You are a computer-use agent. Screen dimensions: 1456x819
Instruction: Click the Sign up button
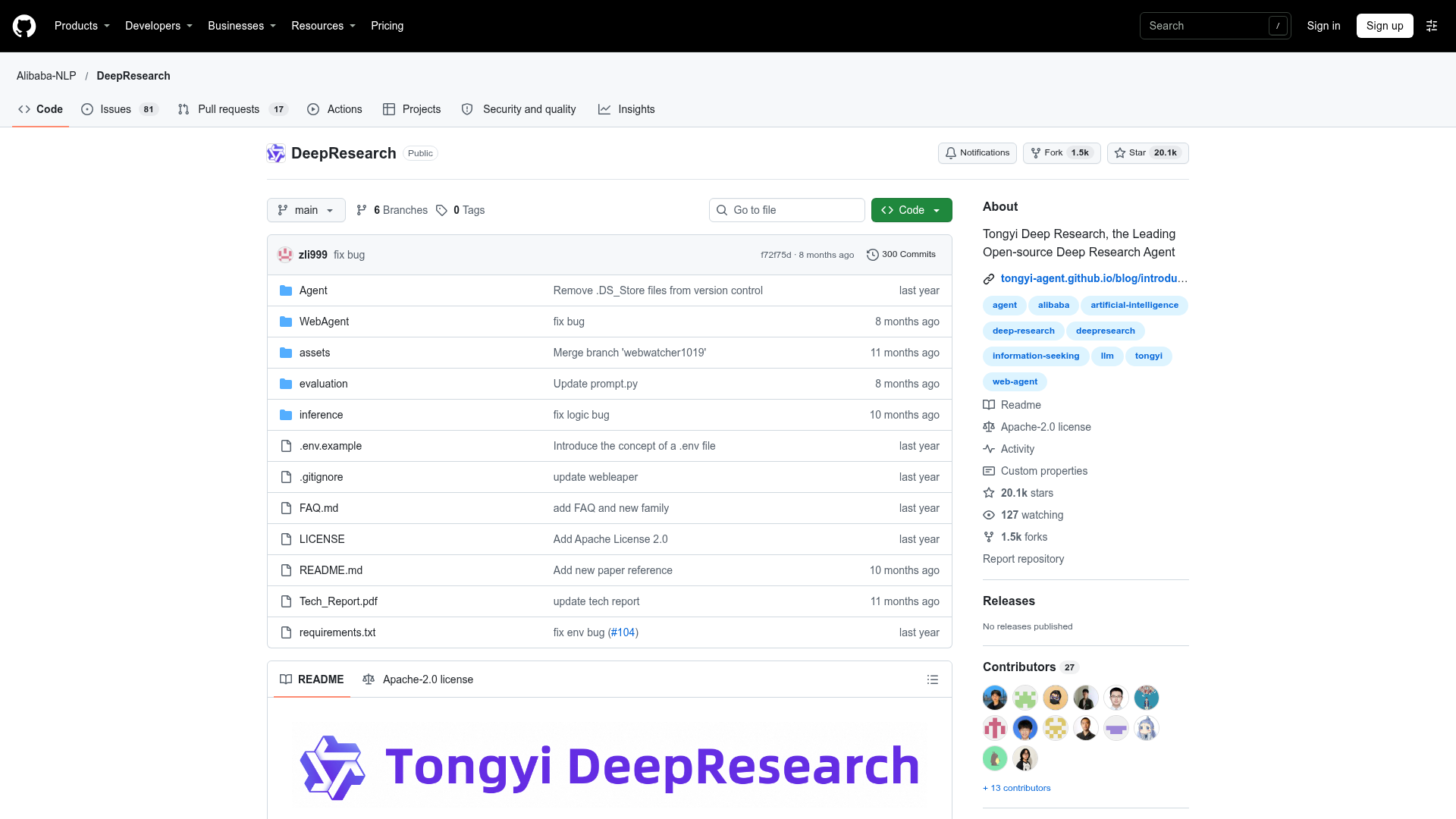coord(1385,26)
